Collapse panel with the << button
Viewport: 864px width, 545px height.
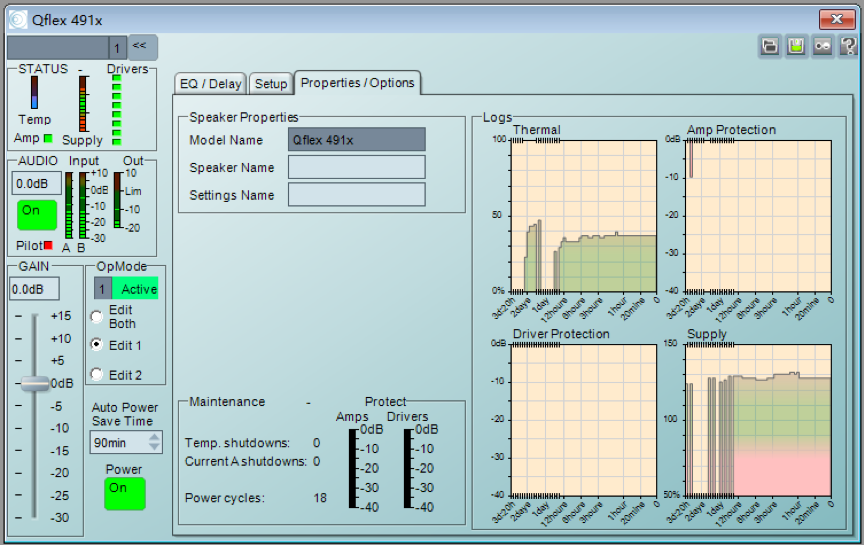[x=143, y=47]
